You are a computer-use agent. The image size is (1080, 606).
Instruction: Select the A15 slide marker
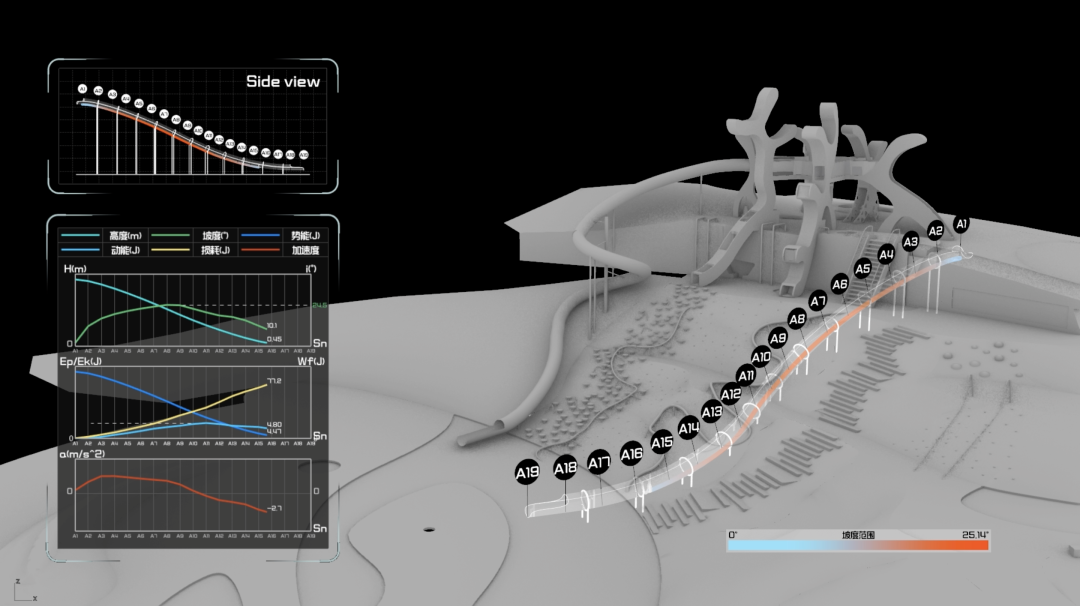(x=661, y=443)
